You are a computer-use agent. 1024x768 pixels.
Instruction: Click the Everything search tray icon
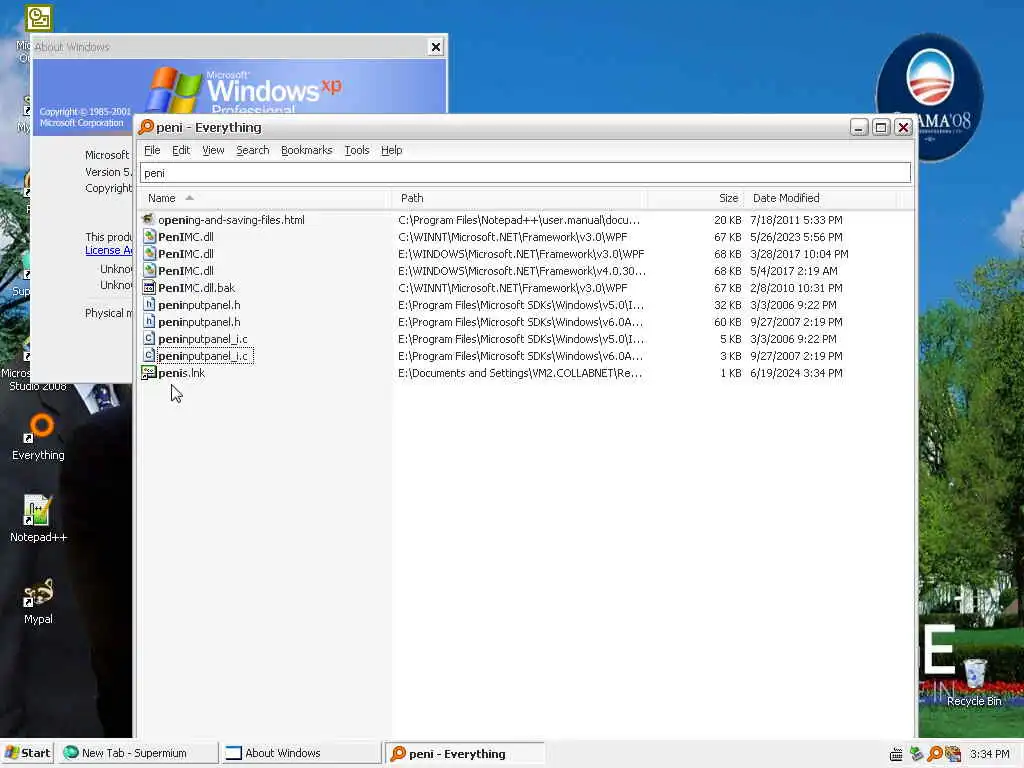click(x=935, y=754)
